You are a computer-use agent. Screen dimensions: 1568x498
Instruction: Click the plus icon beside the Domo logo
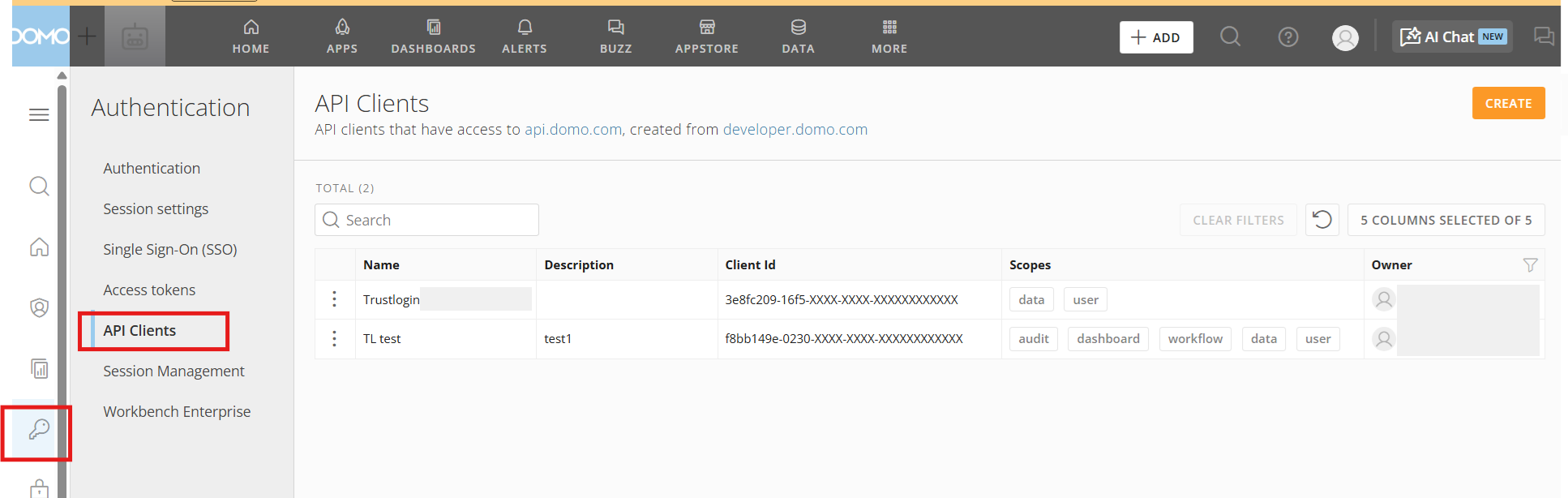(87, 36)
